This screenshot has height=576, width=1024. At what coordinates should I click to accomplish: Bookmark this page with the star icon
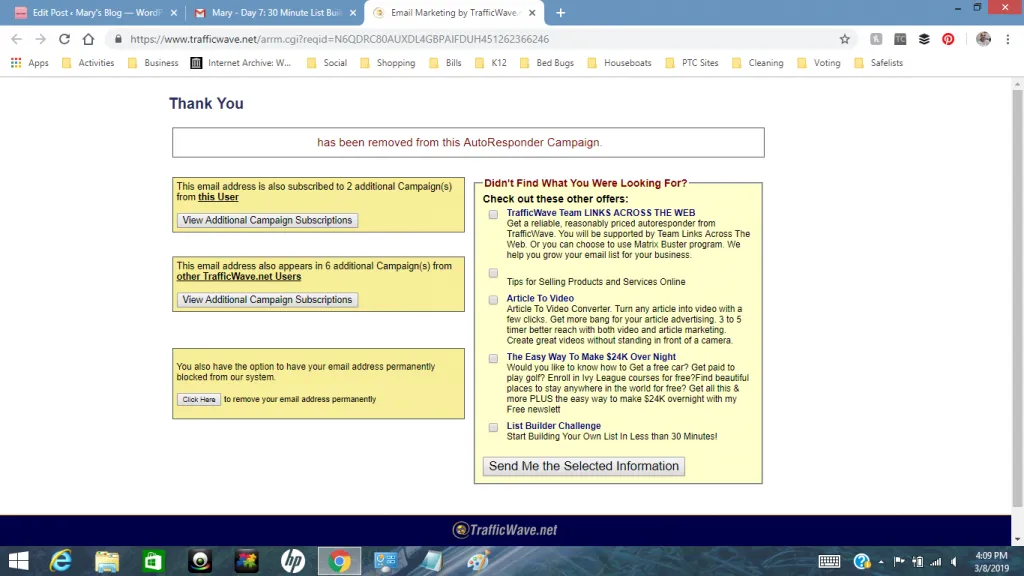coord(844,39)
